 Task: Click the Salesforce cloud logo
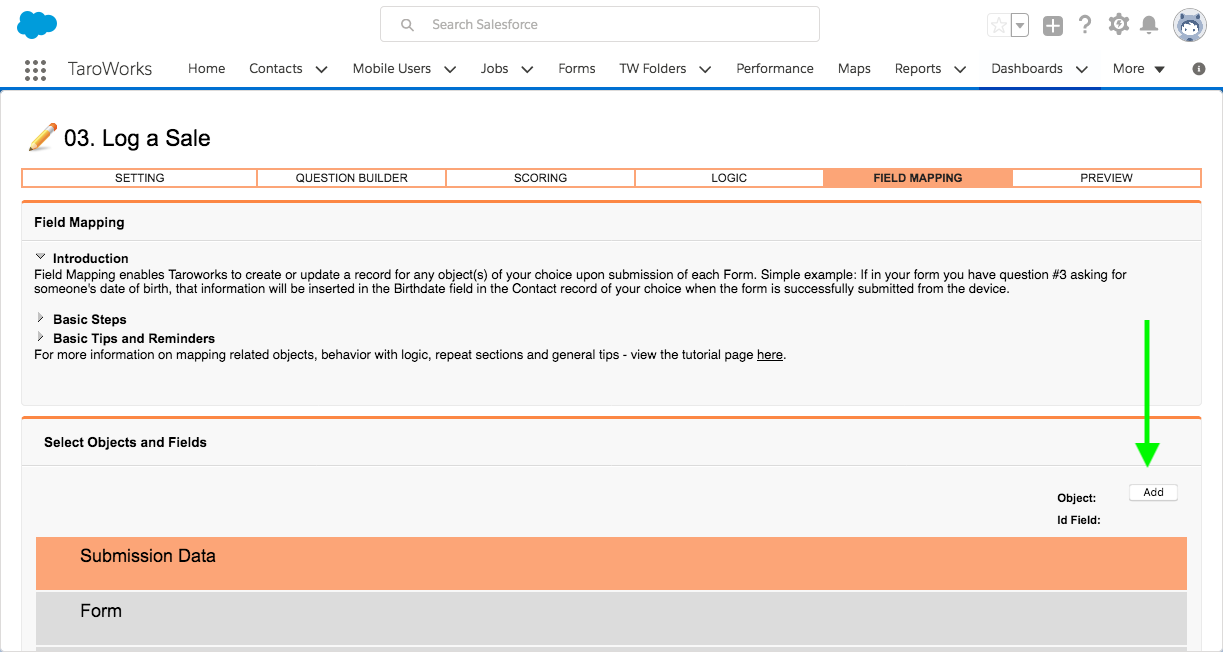[37, 24]
